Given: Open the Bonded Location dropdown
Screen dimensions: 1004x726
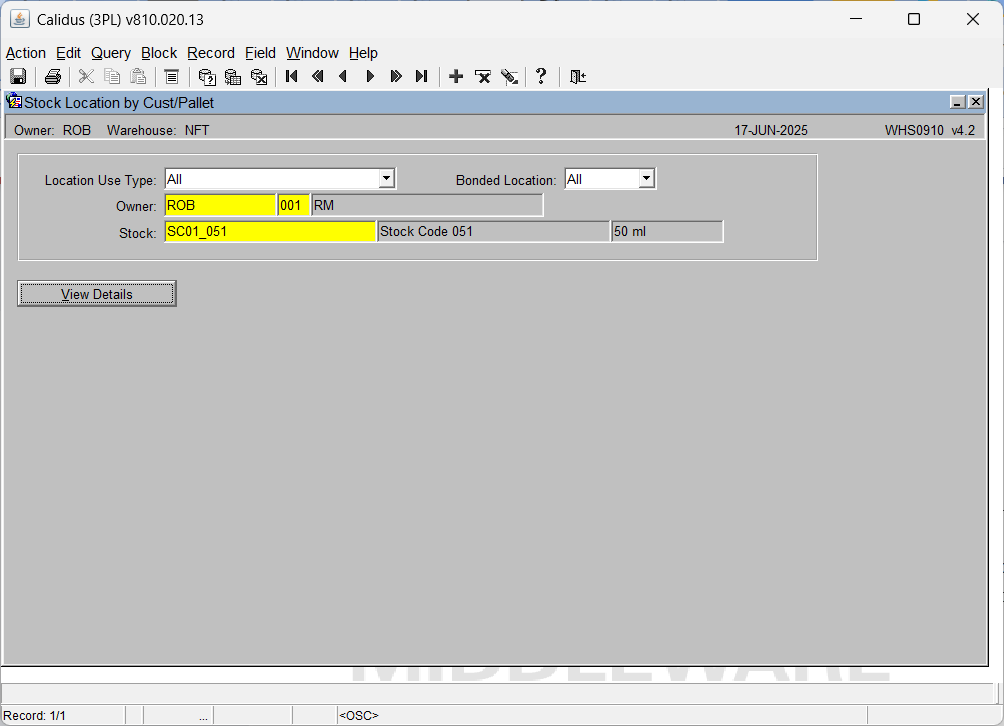Looking at the screenshot, I should [x=647, y=179].
